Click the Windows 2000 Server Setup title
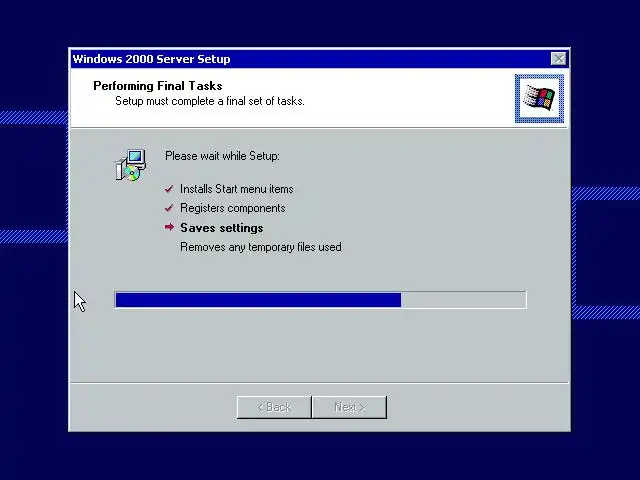Viewport: 640px width, 480px height. (151, 59)
